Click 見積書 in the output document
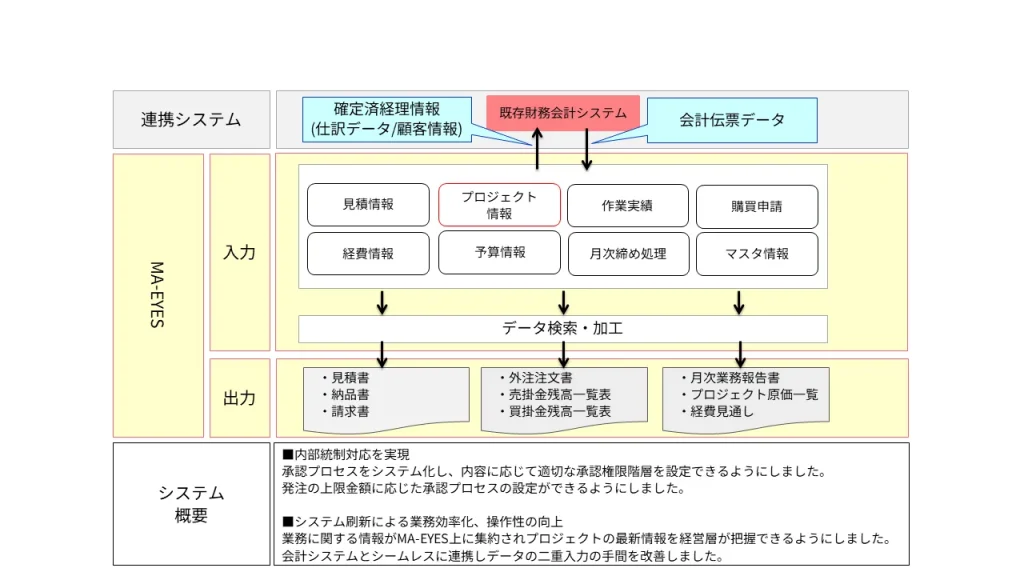1024x576 pixels. [350, 377]
